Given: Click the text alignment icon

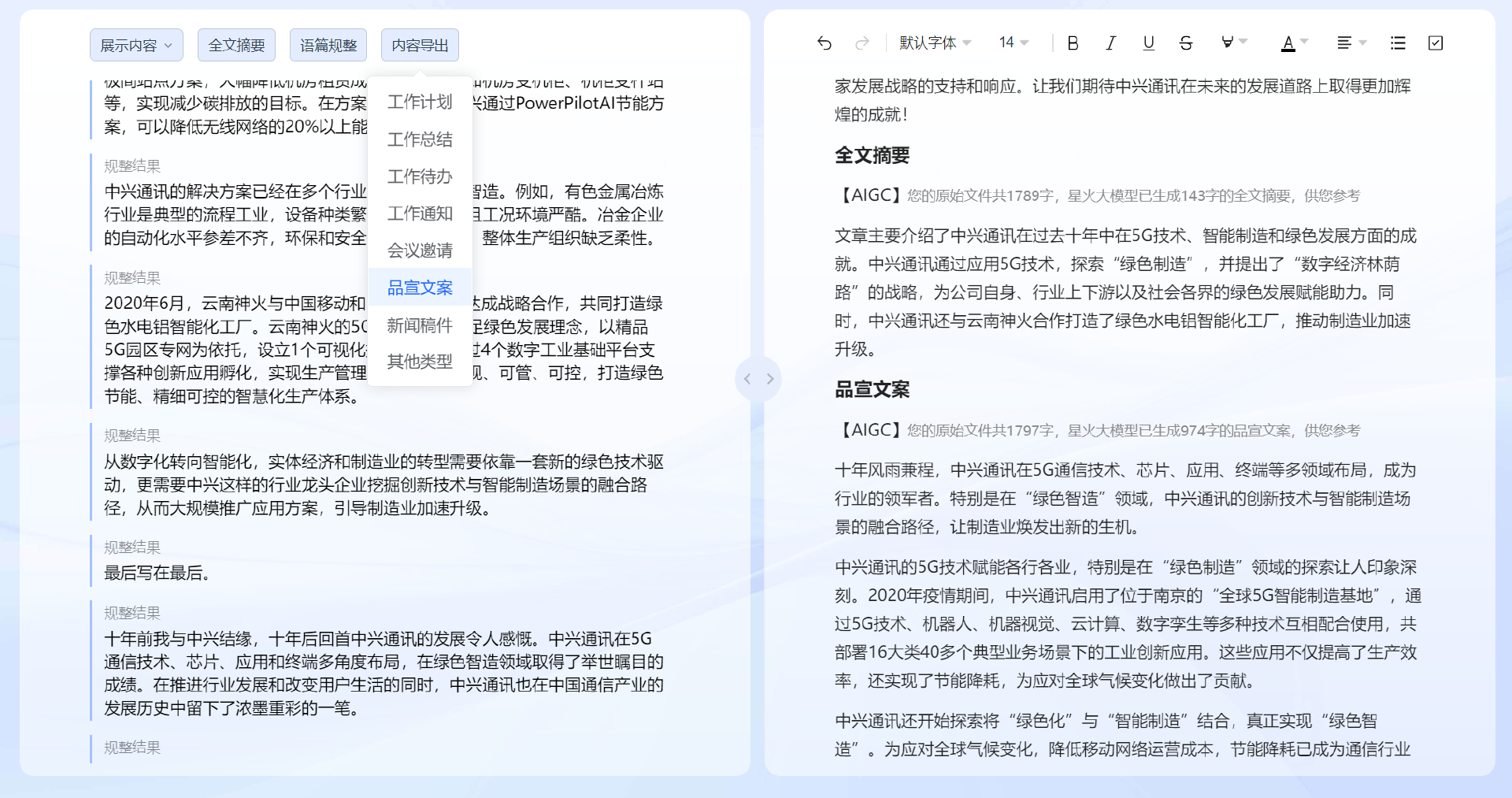Looking at the screenshot, I should point(1344,43).
